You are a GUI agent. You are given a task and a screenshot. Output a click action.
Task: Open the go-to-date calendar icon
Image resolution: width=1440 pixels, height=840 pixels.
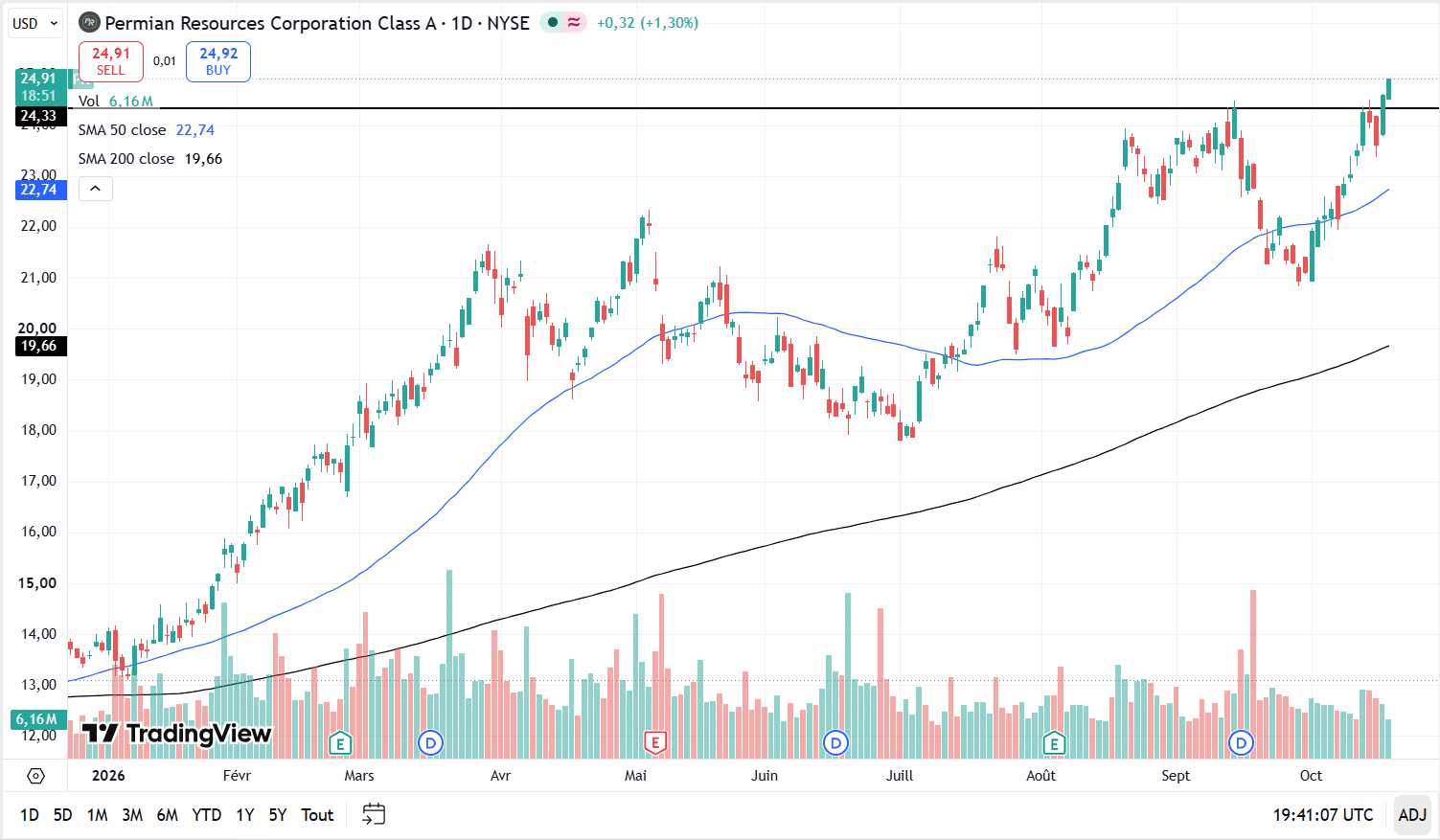pos(374,815)
